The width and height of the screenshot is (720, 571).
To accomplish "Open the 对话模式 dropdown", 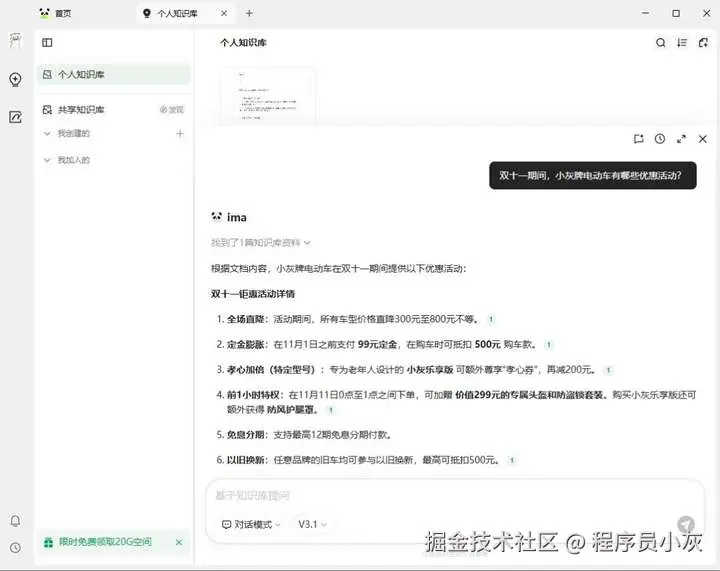I will point(251,524).
